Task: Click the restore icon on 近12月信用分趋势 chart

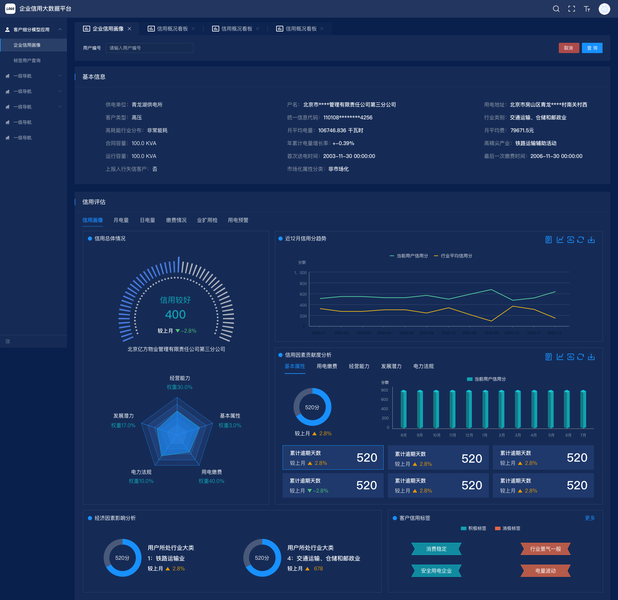Action: (570, 240)
